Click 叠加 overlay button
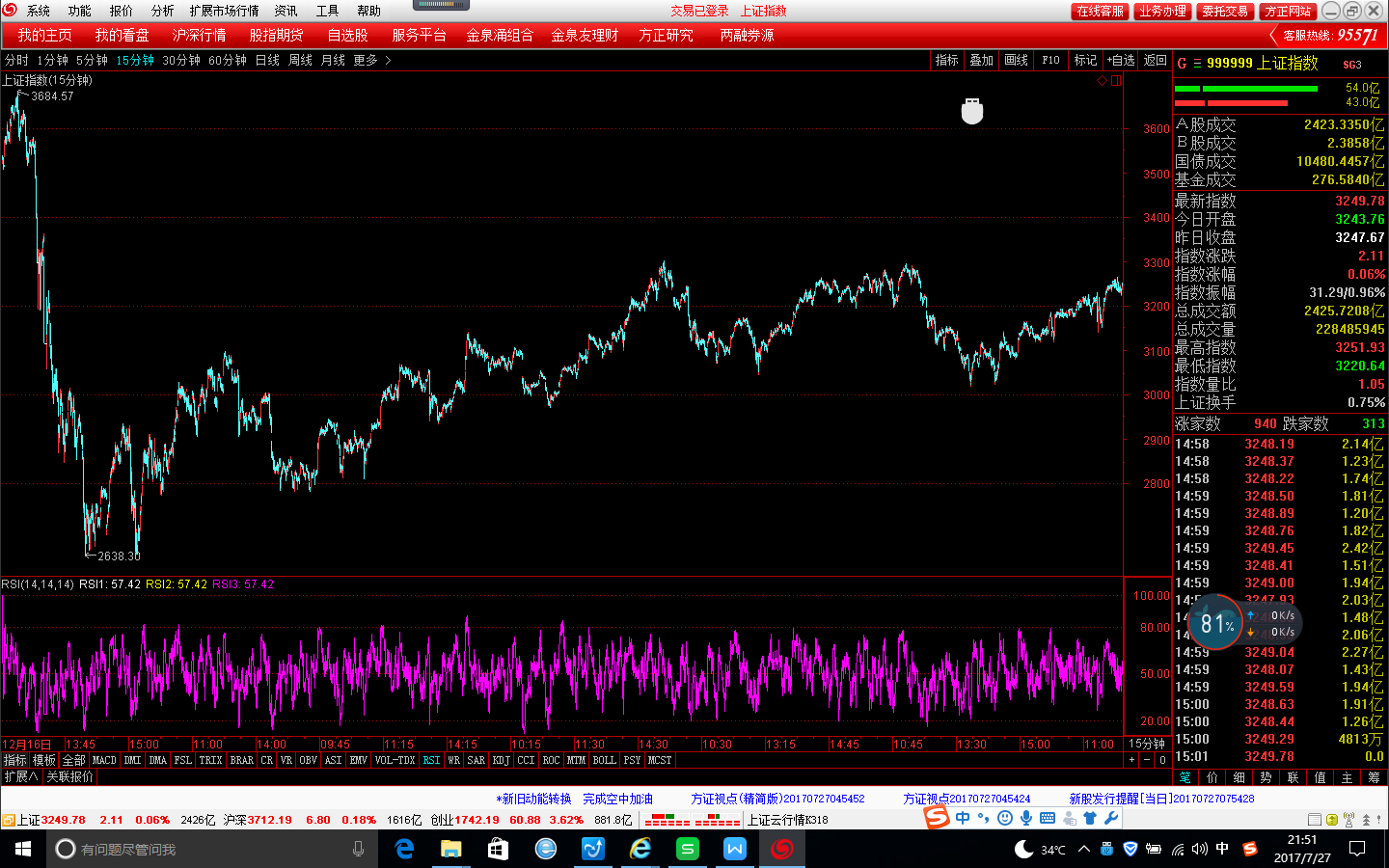Screen dimensions: 1389x868 pyautogui.click(x=981, y=60)
